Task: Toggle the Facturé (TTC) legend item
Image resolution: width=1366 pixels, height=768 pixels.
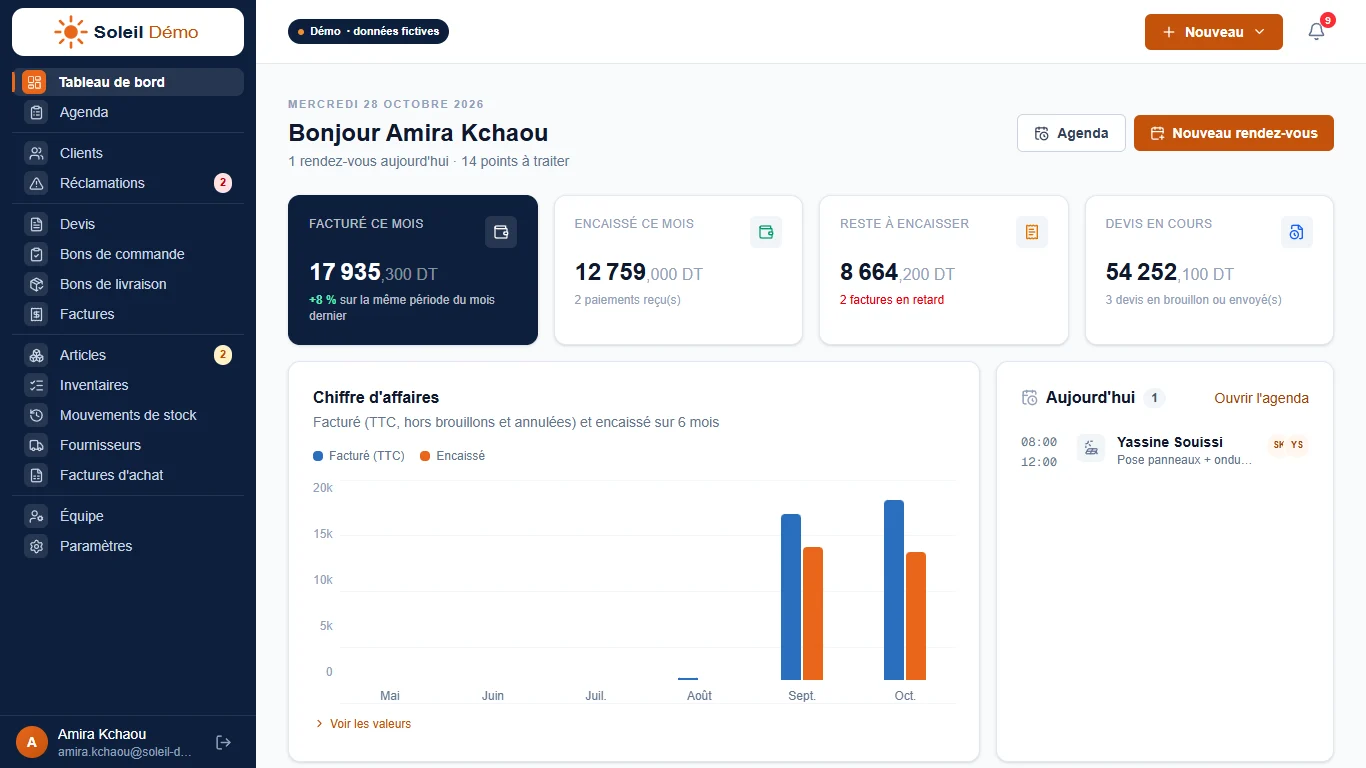Action: click(x=359, y=456)
